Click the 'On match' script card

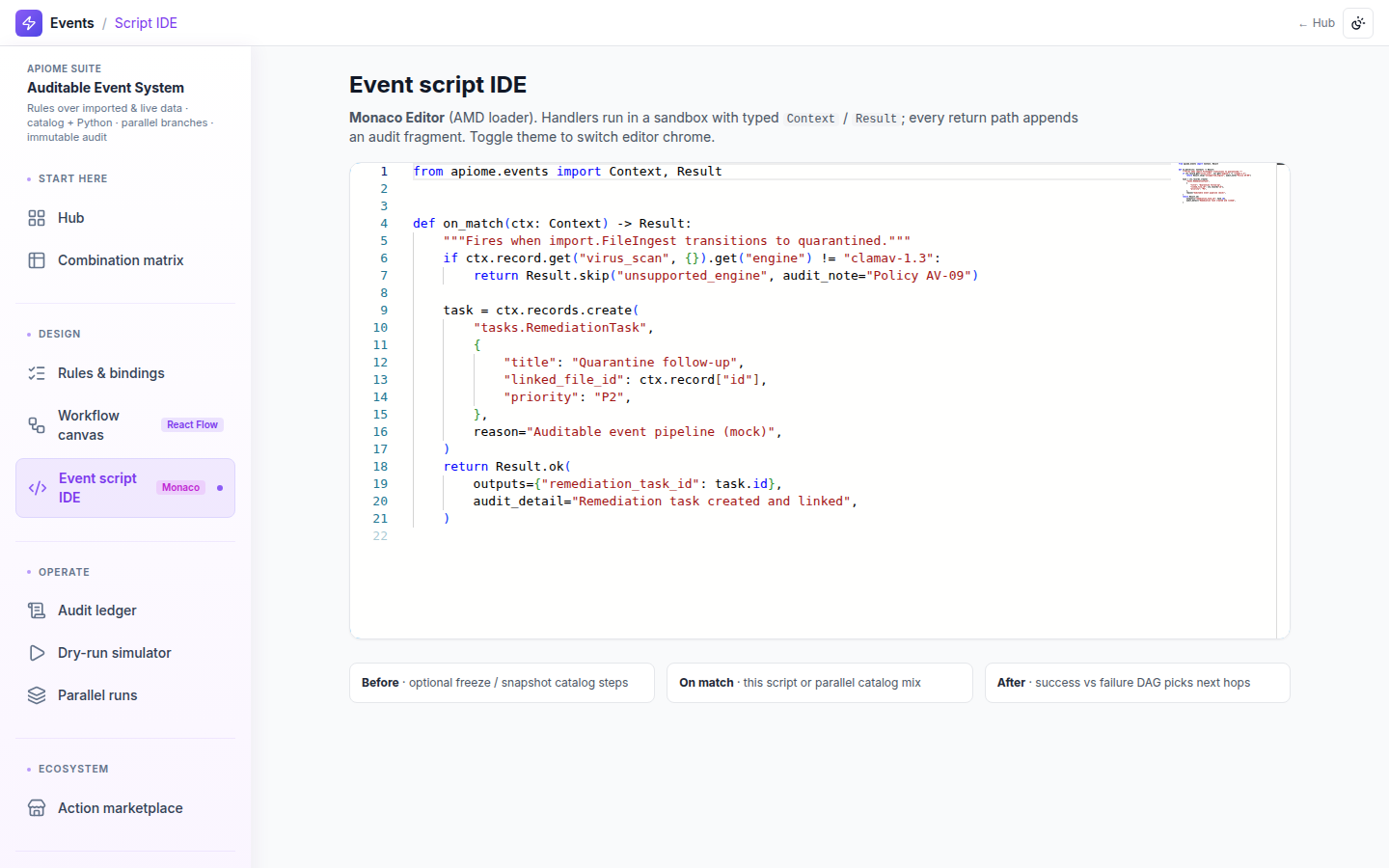(x=820, y=683)
